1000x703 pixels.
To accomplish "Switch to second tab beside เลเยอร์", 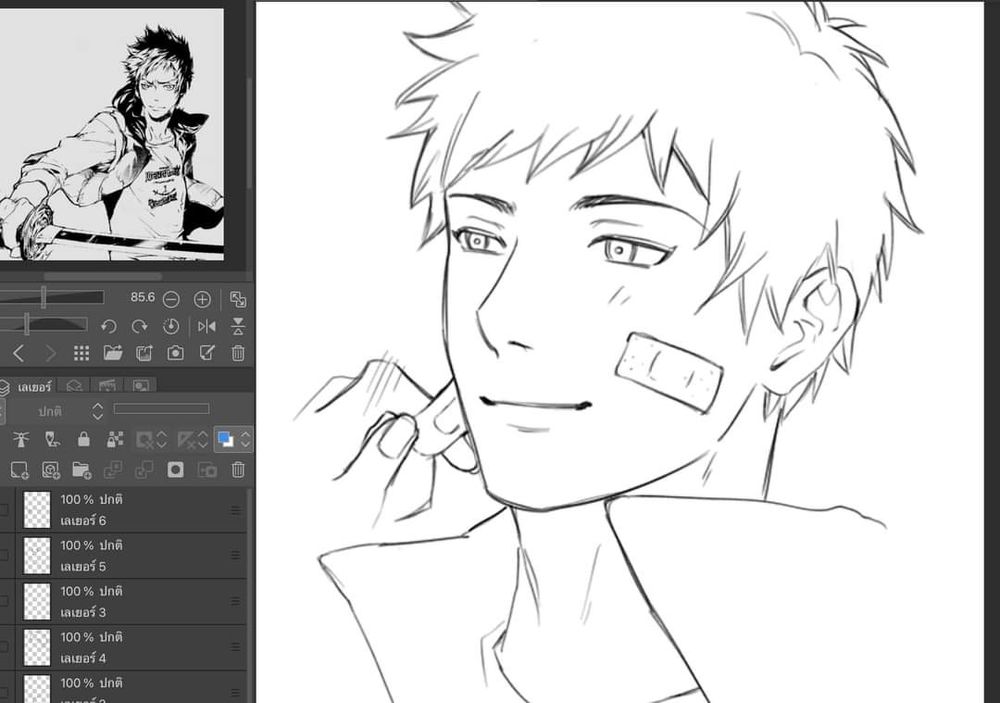I will point(74,387).
